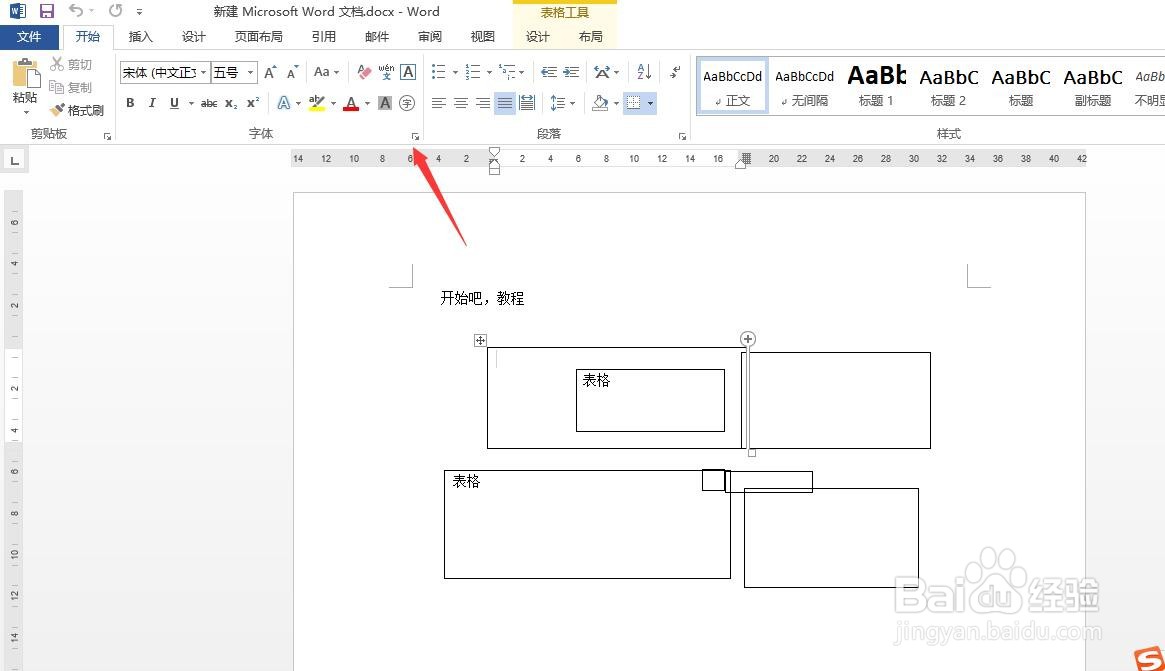
Task: Apply the 无间隔 style
Action: [x=804, y=86]
